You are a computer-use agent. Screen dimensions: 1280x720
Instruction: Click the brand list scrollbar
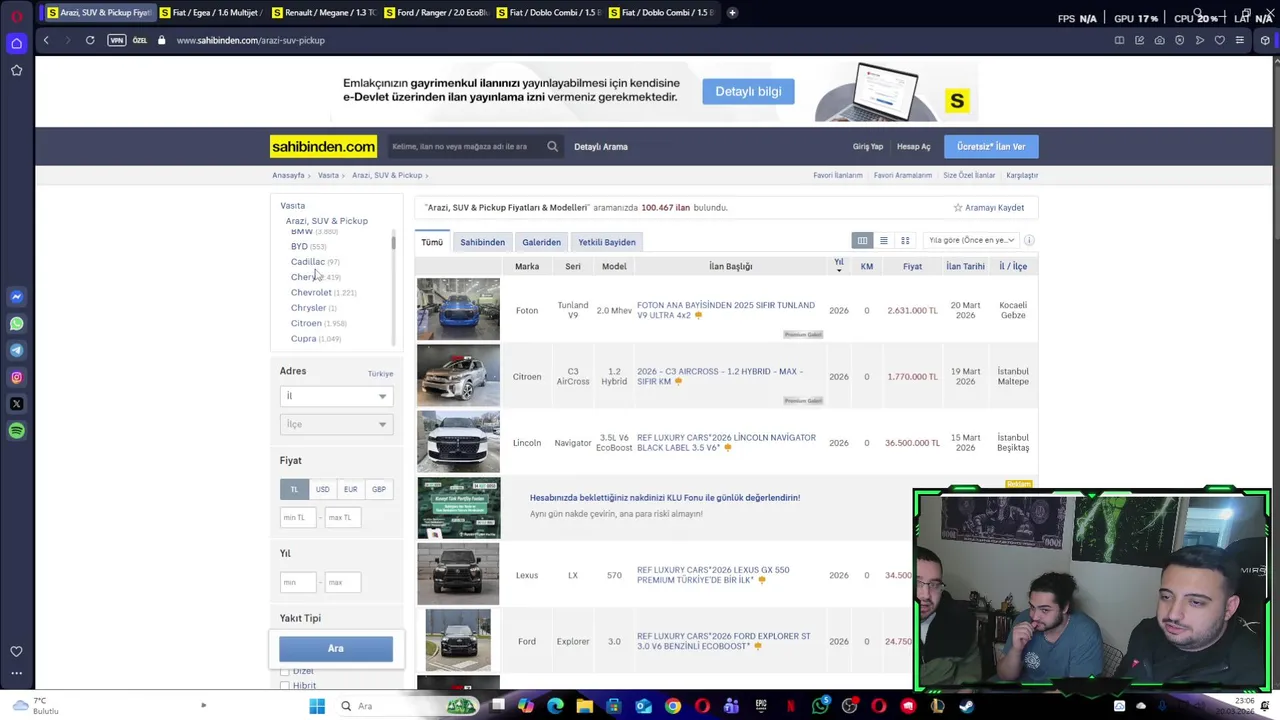pos(394,243)
